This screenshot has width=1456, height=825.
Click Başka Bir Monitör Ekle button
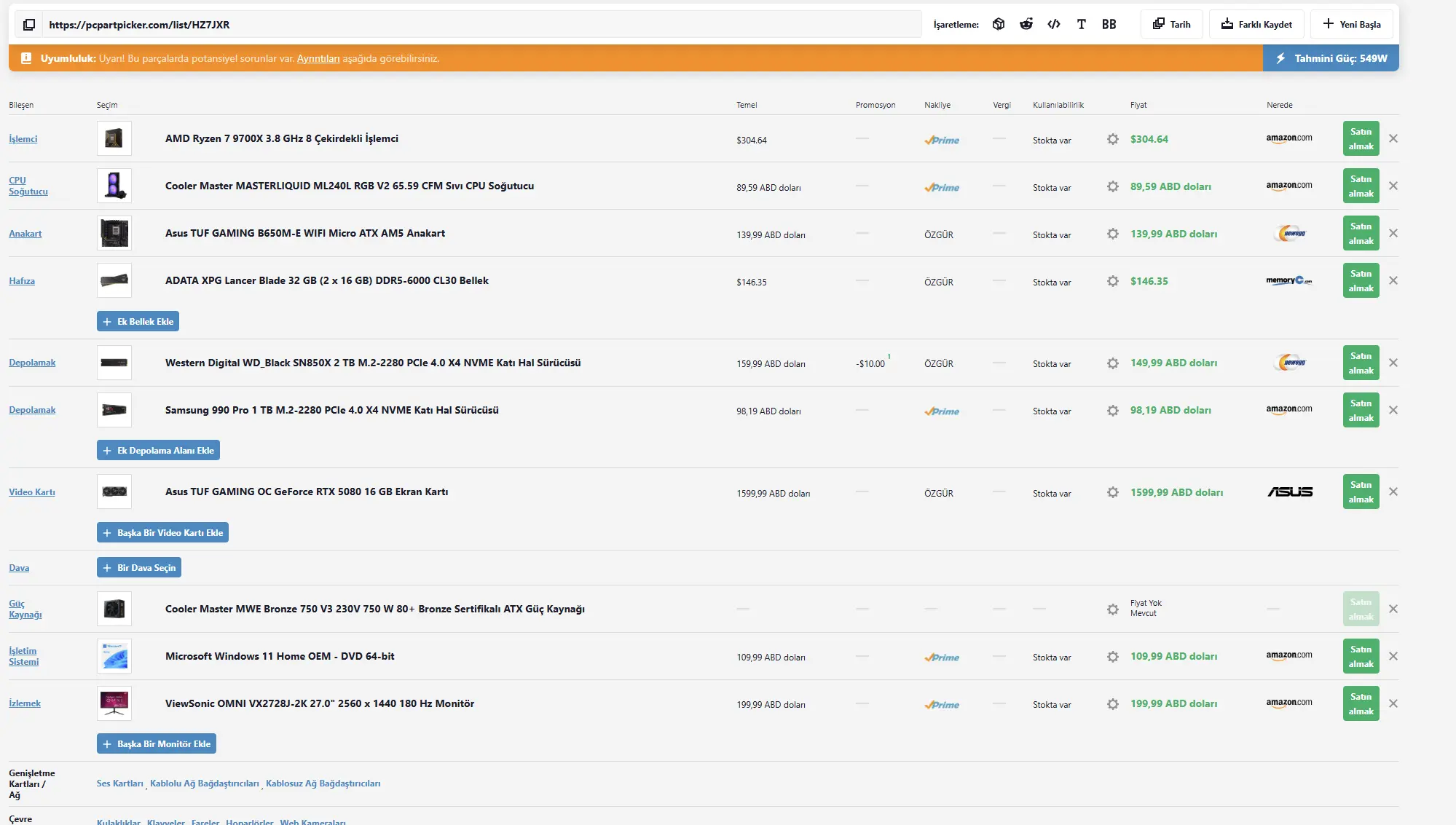[157, 743]
